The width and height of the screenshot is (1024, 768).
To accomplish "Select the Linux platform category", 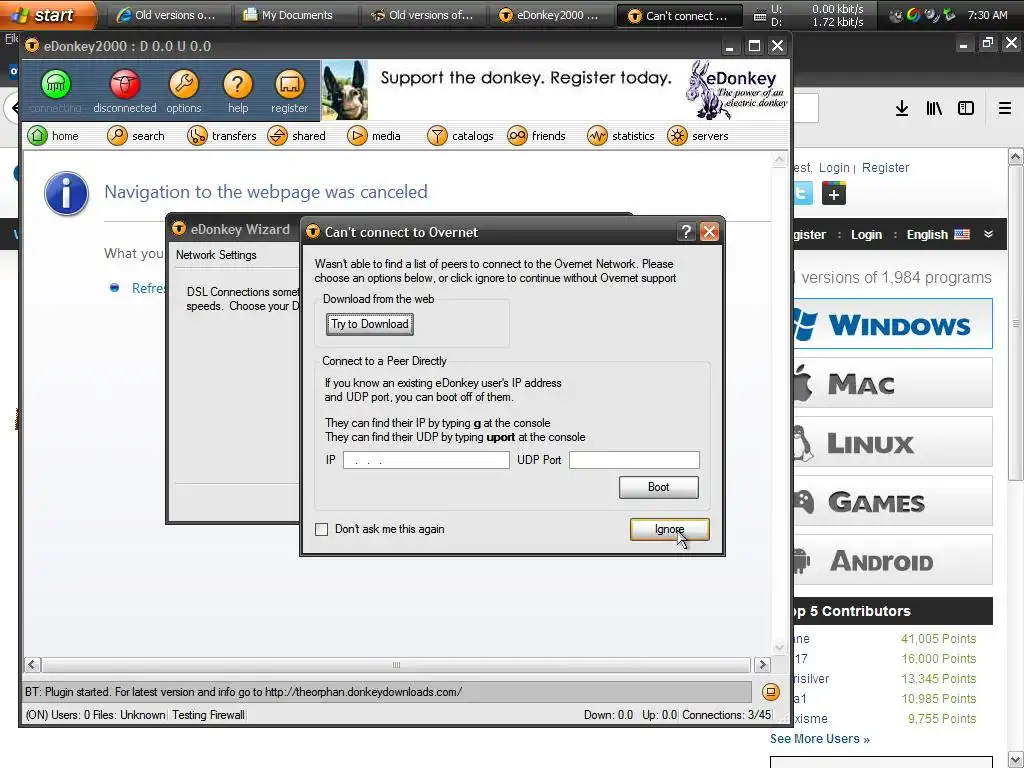I will (x=893, y=442).
